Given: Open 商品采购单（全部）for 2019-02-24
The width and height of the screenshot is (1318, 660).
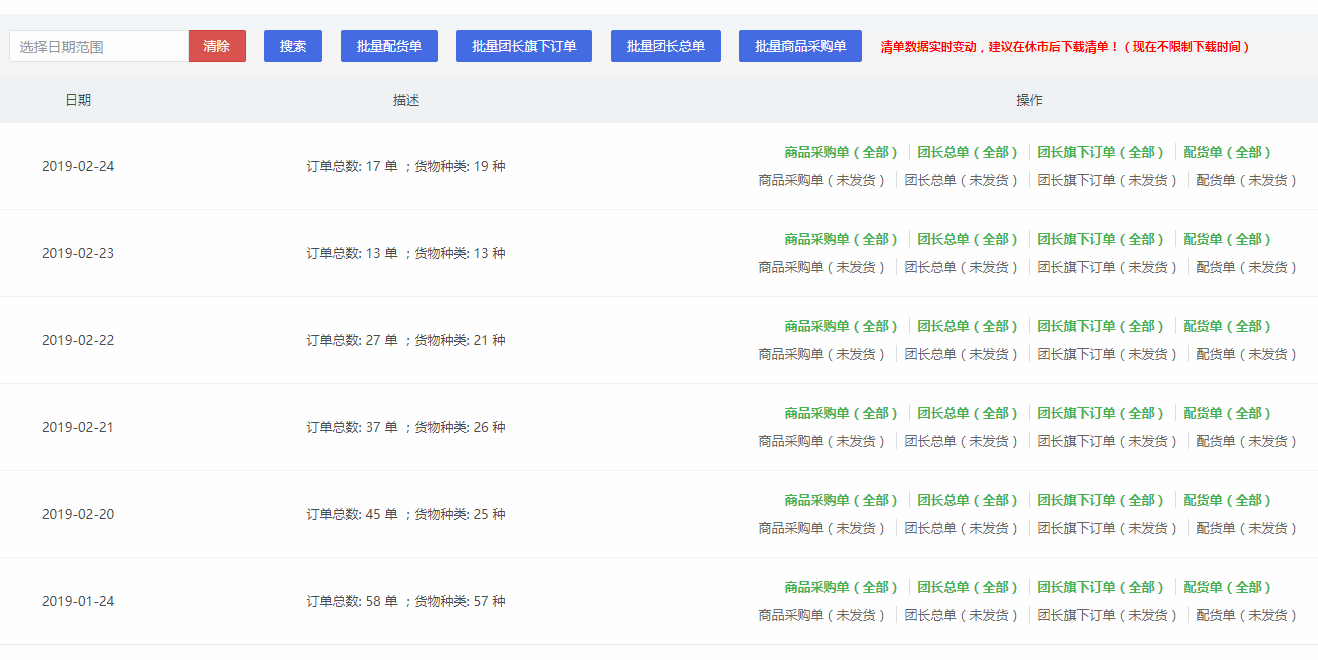Looking at the screenshot, I should pyautogui.click(x=841, y=153).
